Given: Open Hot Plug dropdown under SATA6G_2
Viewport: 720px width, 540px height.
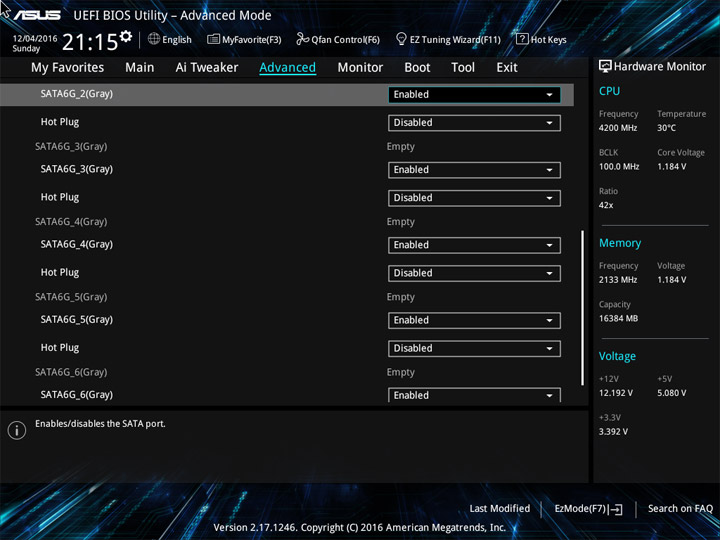Looking at the screenshot, I should [x=474, y=123].
